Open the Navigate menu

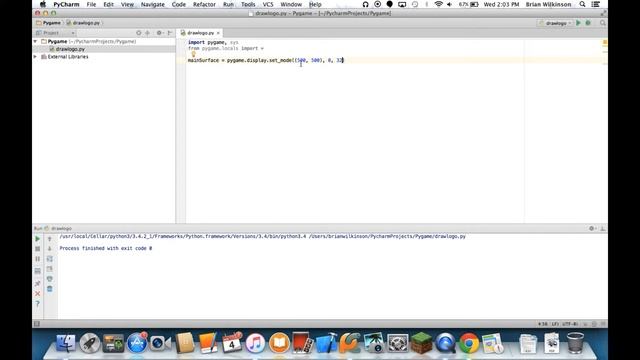(153, 4)
